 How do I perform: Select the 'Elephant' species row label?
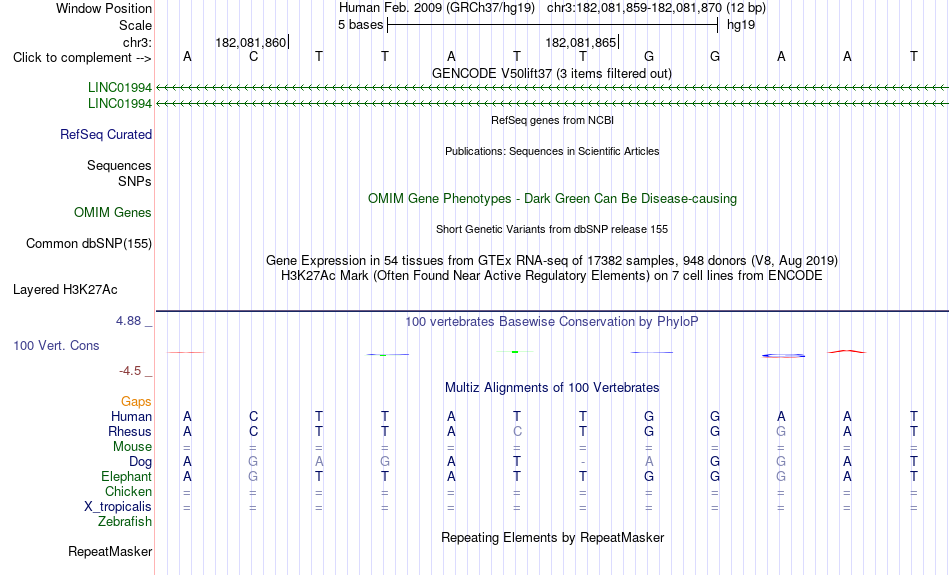[x=126, y=476]
